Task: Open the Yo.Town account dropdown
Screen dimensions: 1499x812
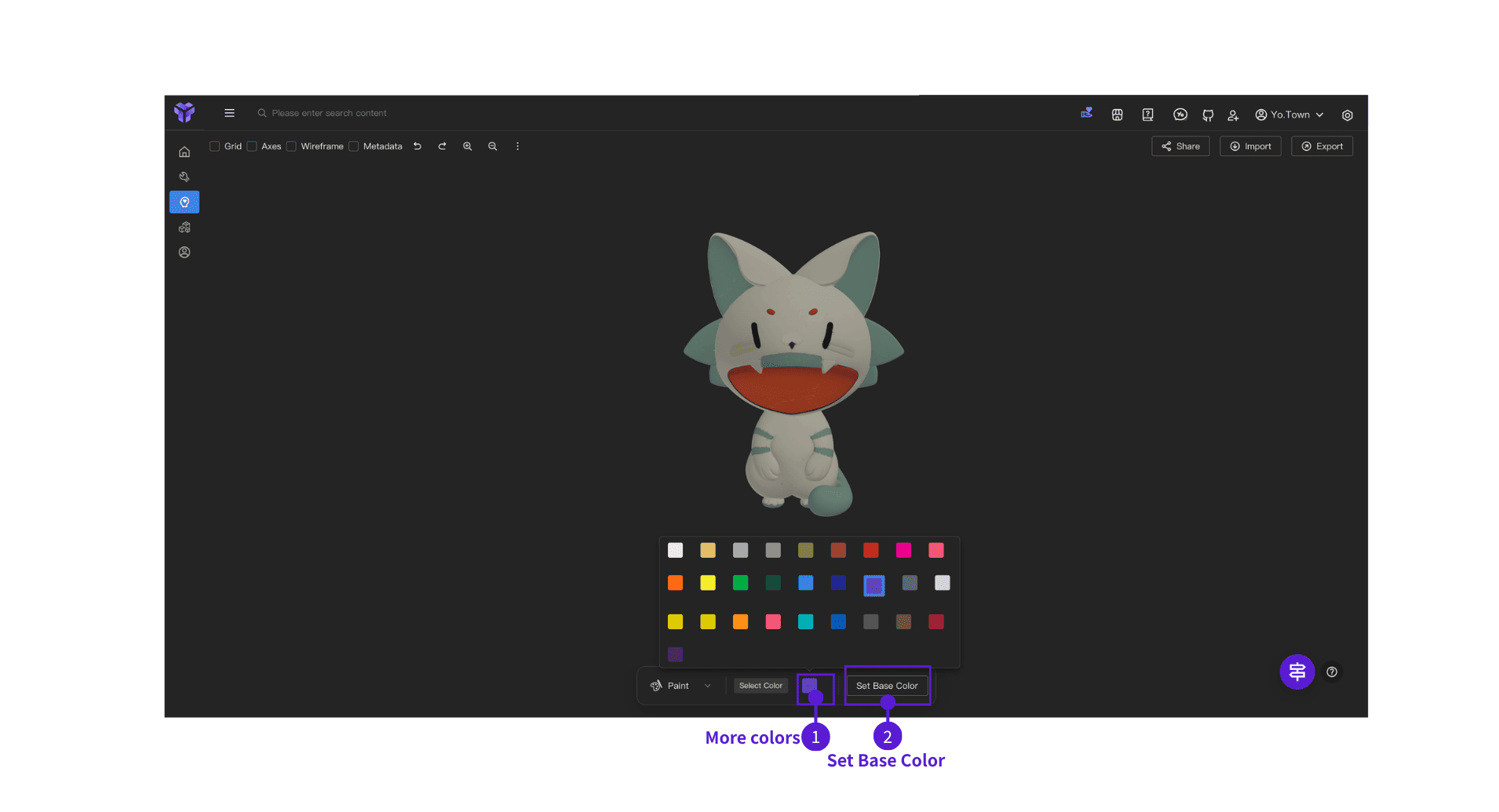Action: point(1289,115)
